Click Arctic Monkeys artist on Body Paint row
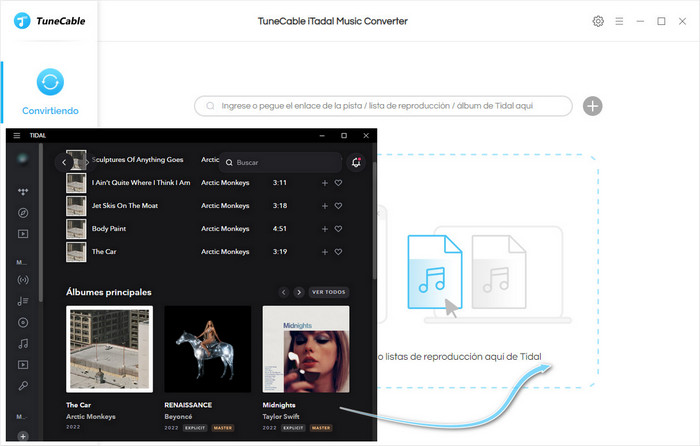The height and width of the screenshot is (446, 700). click(225, 229)
